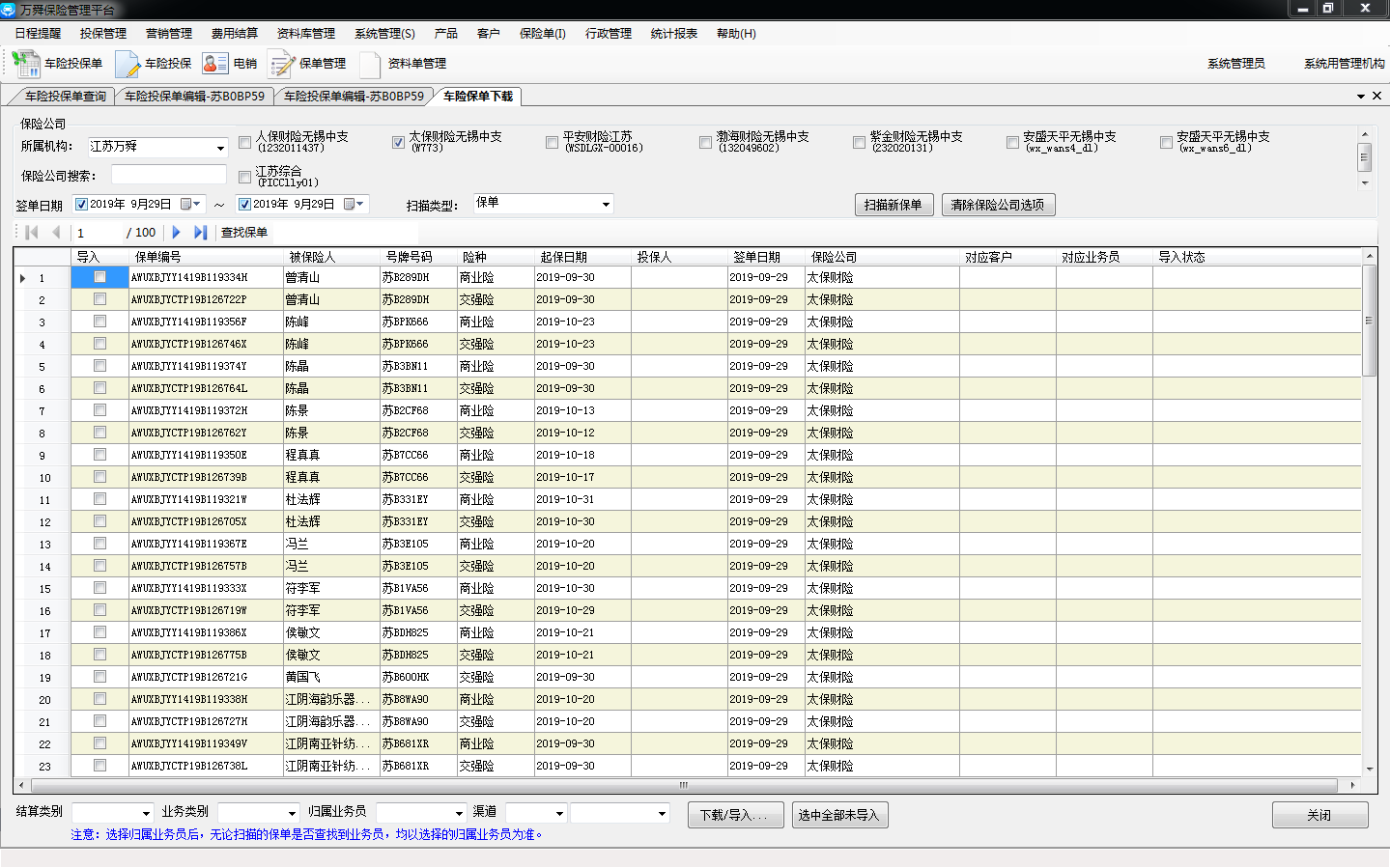Click the 保单管理 toolbar icon

(281, 64)
